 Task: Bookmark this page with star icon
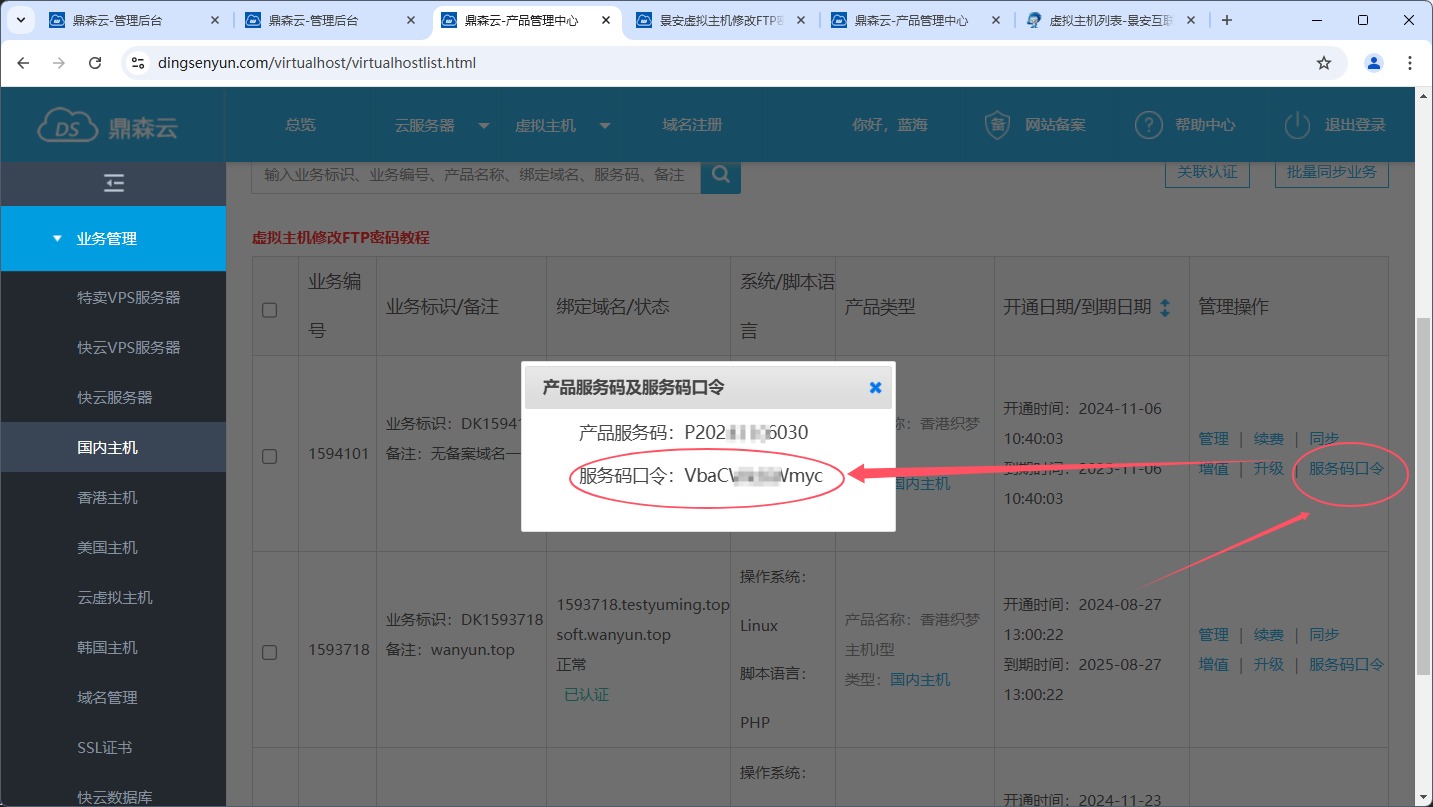click(x=1324, y=63)
